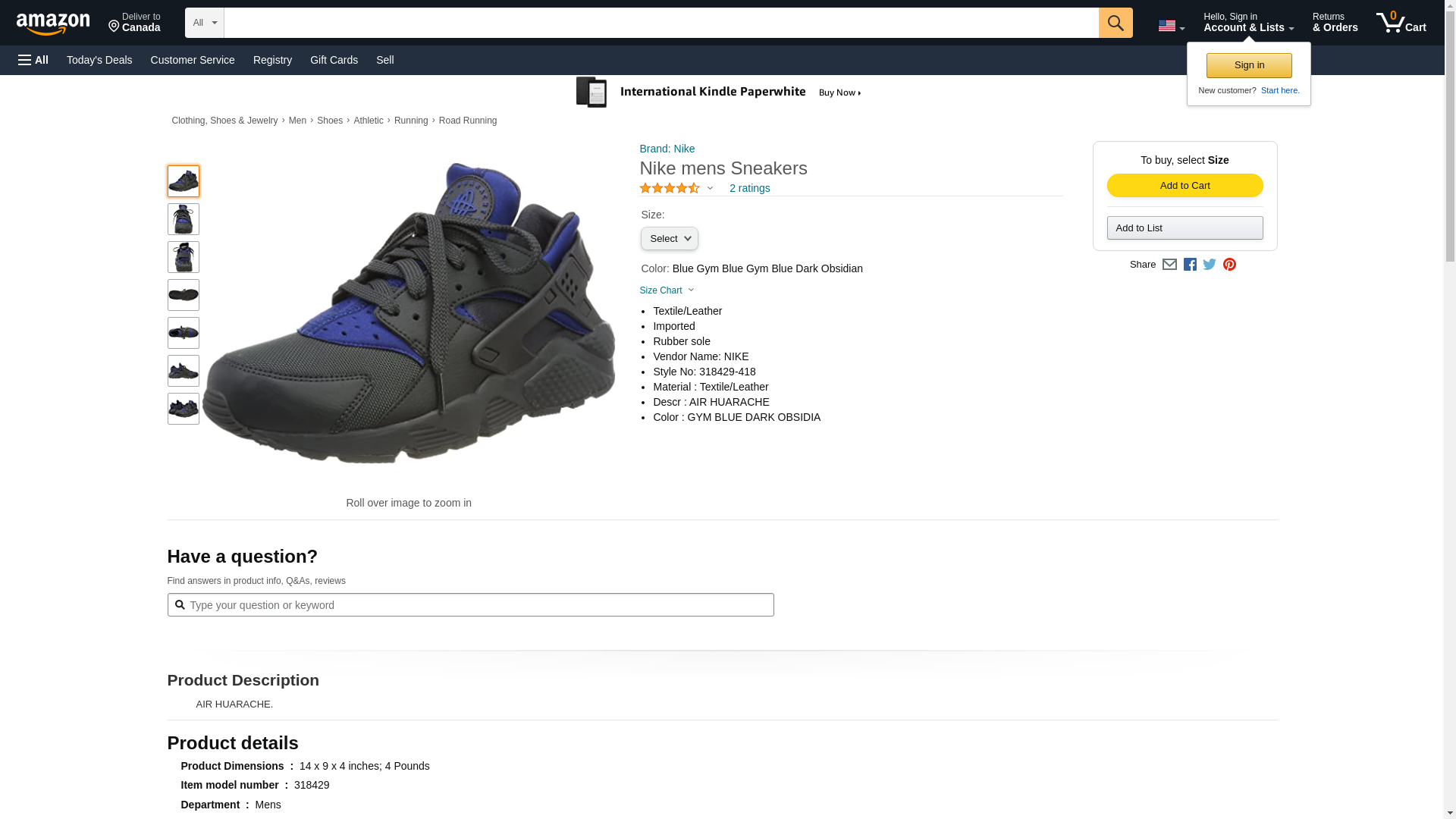The width and height of the screenshot is (1456, 819).
Task: Go to Gift Cards menu item
Action: coord(334,60)
